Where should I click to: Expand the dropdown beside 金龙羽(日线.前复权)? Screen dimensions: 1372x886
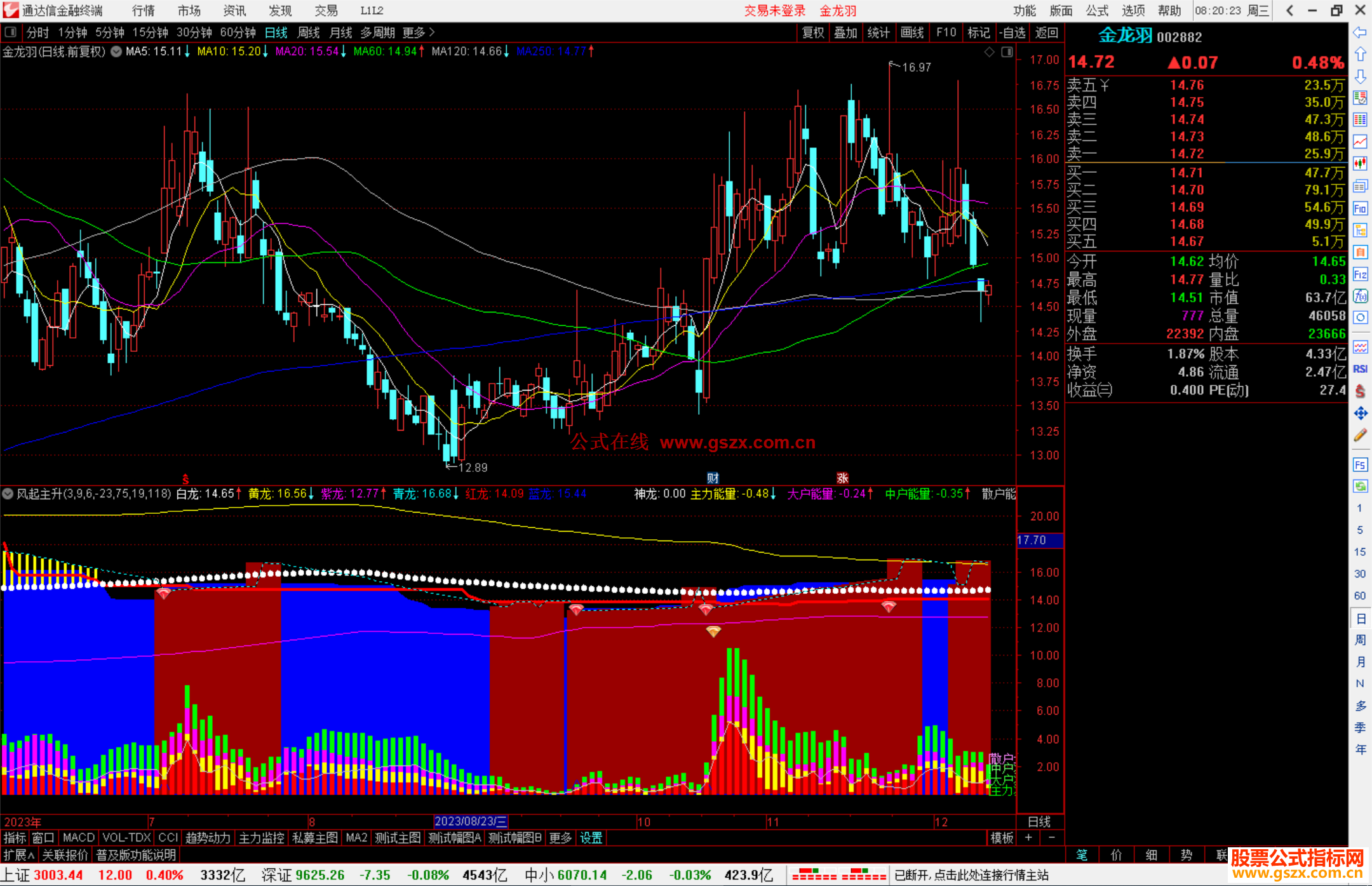point(116,52)
